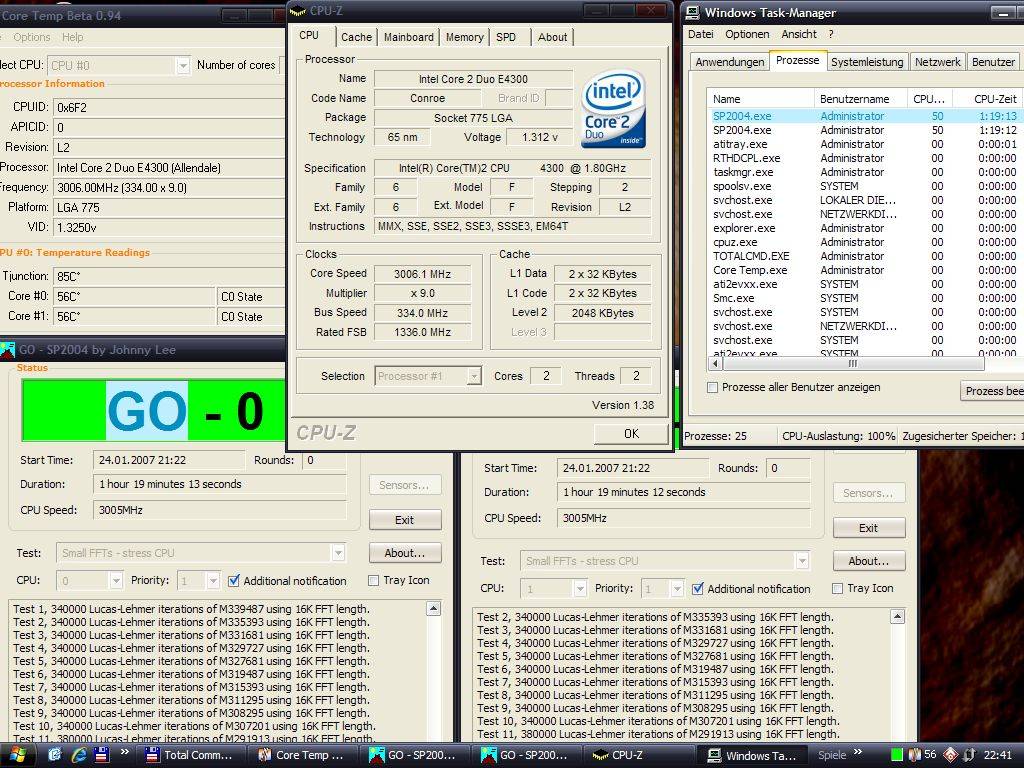Click the safely remove hardware tray icon
This screenshot has width=1024, height=768.
click(970, 755)
